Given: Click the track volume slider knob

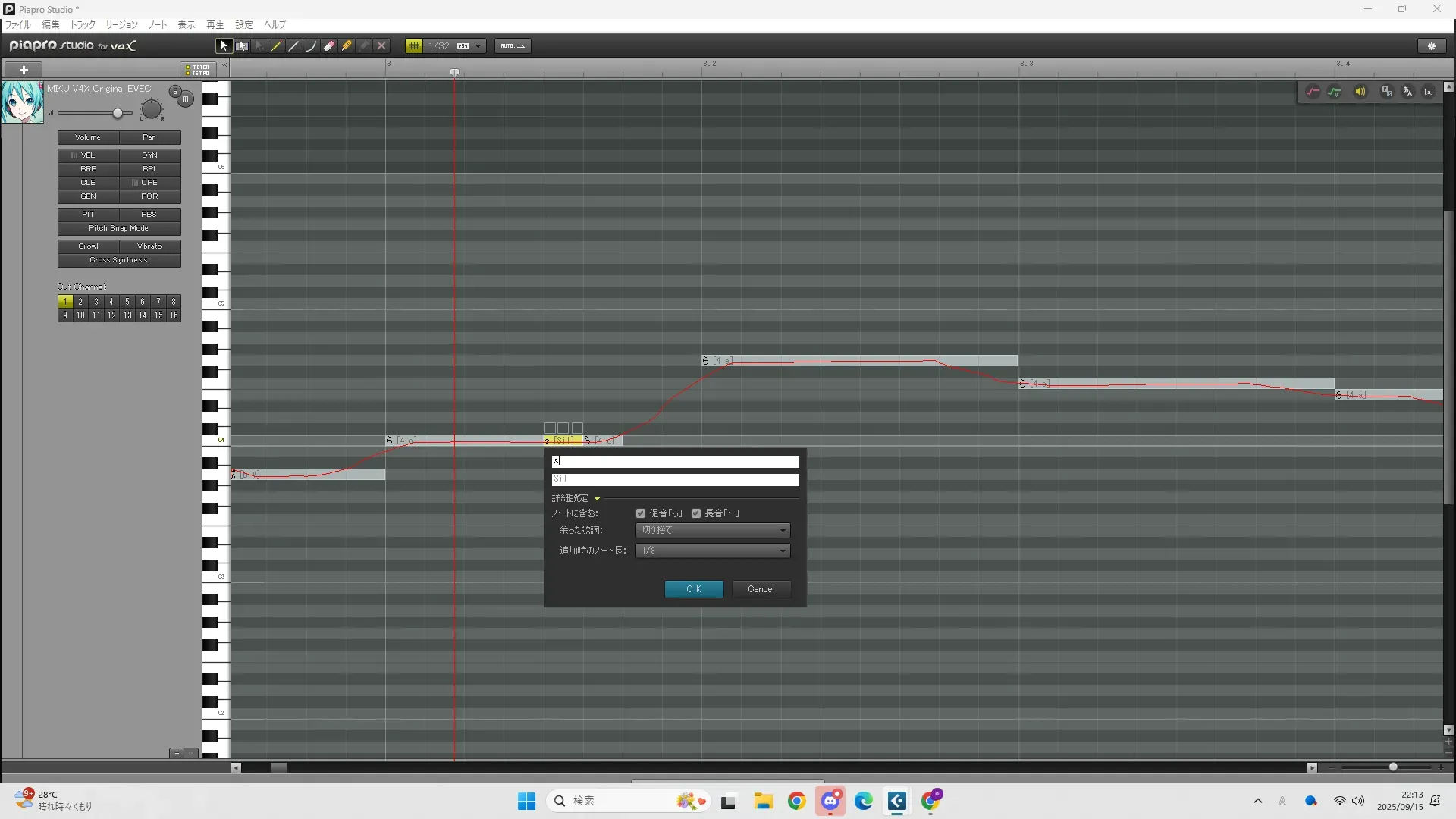Looking at the screenshot, I should (x=118, y=114).
